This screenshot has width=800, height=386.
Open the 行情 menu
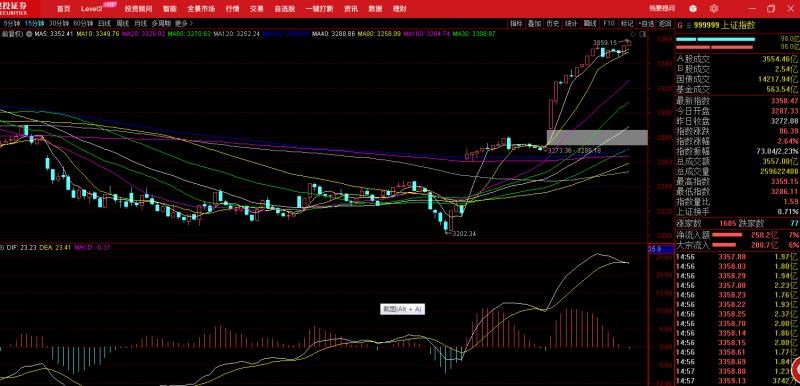pos(232,9)
